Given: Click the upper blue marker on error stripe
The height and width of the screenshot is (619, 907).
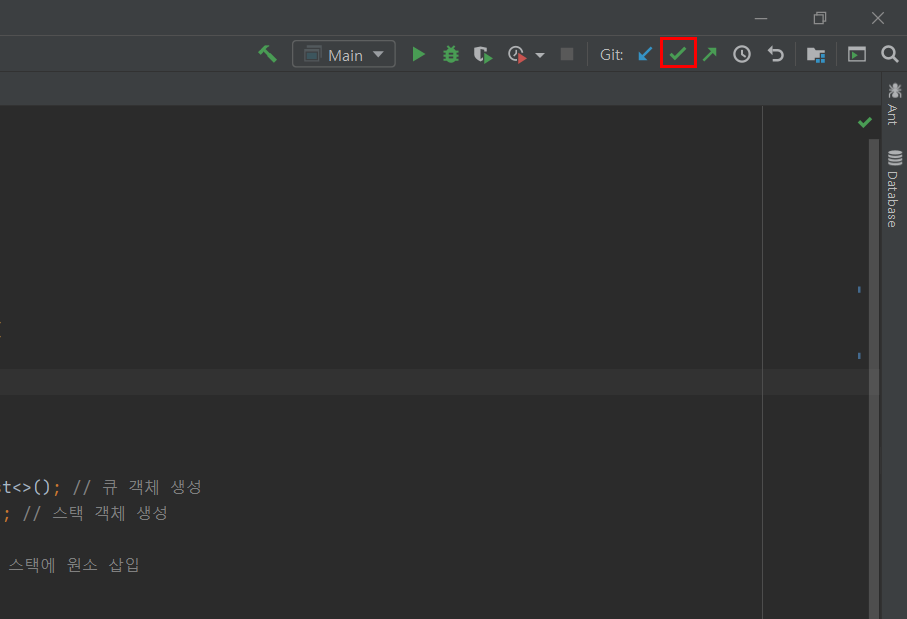Looking at the screenshot, I should pyautogui.click(x=859, y=289).
